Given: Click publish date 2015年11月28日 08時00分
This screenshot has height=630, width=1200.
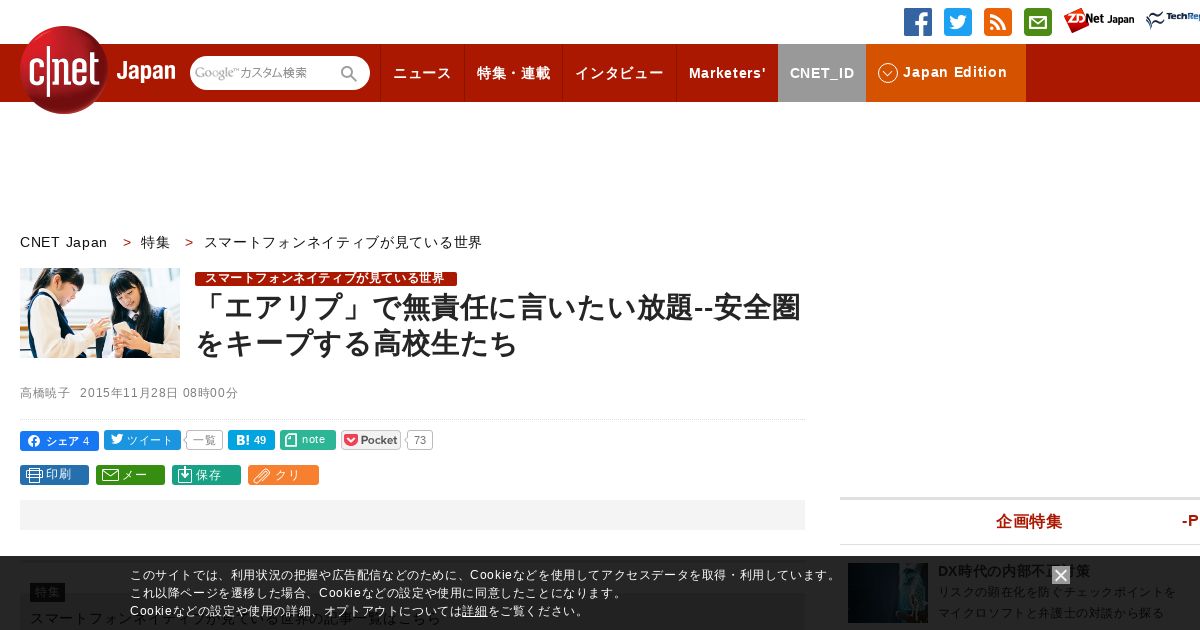Looking at the screenshot, I should [x=159, y=393].
